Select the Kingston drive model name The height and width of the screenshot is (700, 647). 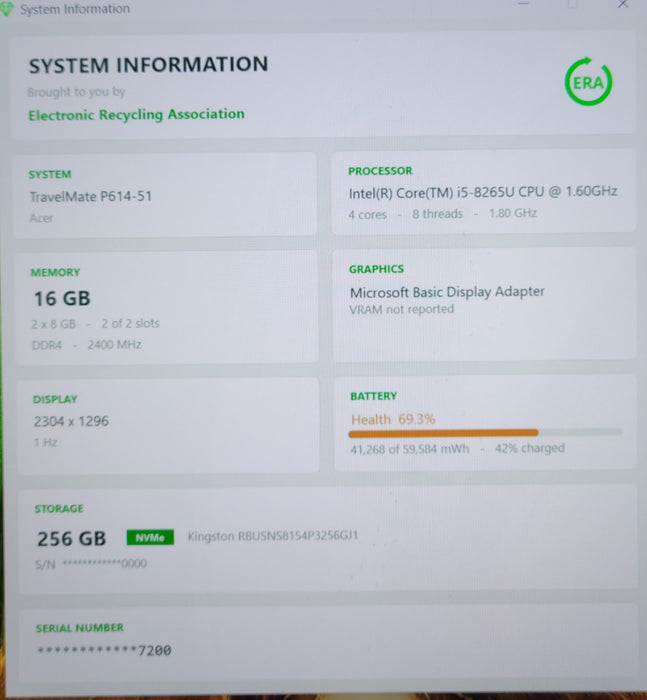pyautogui.click(x=273, y=536)
